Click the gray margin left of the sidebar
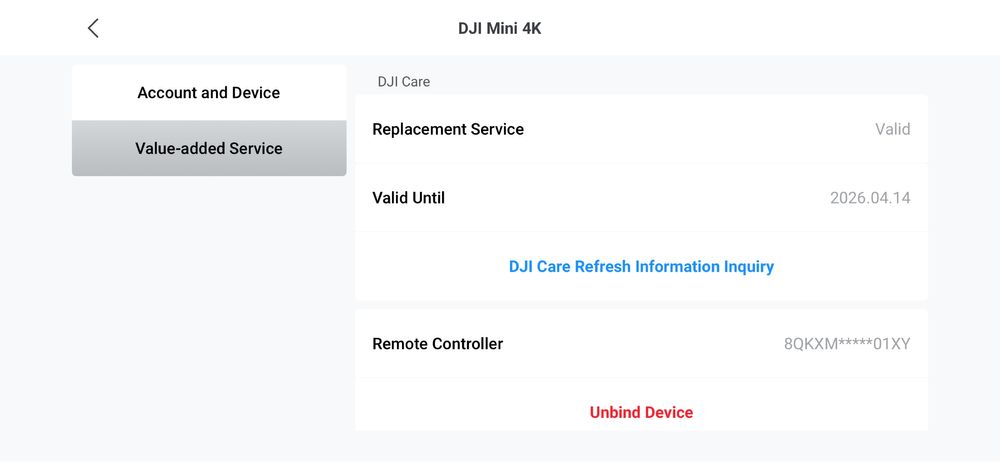This screenshot has height=462, width=1000. (35, 250)
